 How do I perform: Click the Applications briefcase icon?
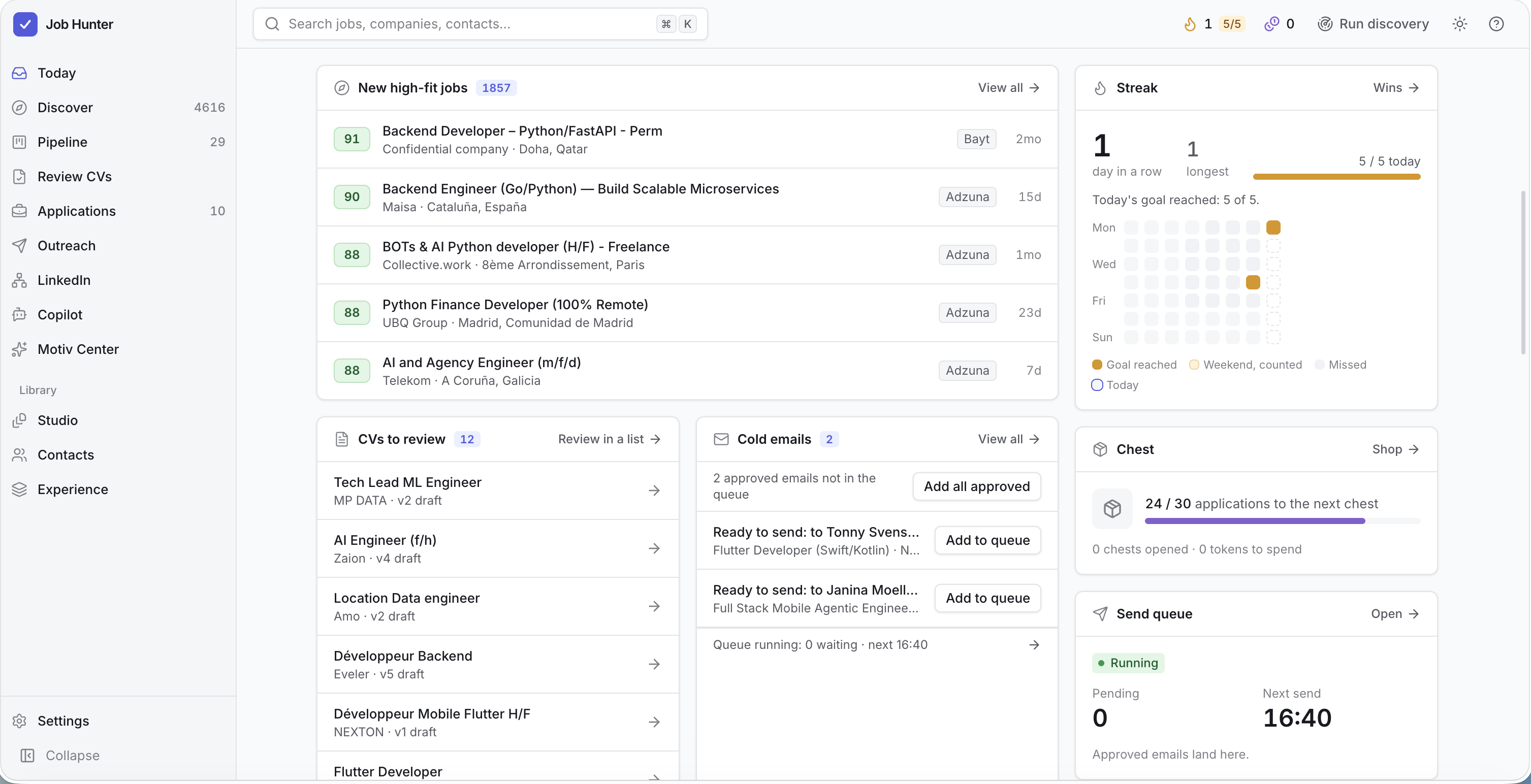20,211
